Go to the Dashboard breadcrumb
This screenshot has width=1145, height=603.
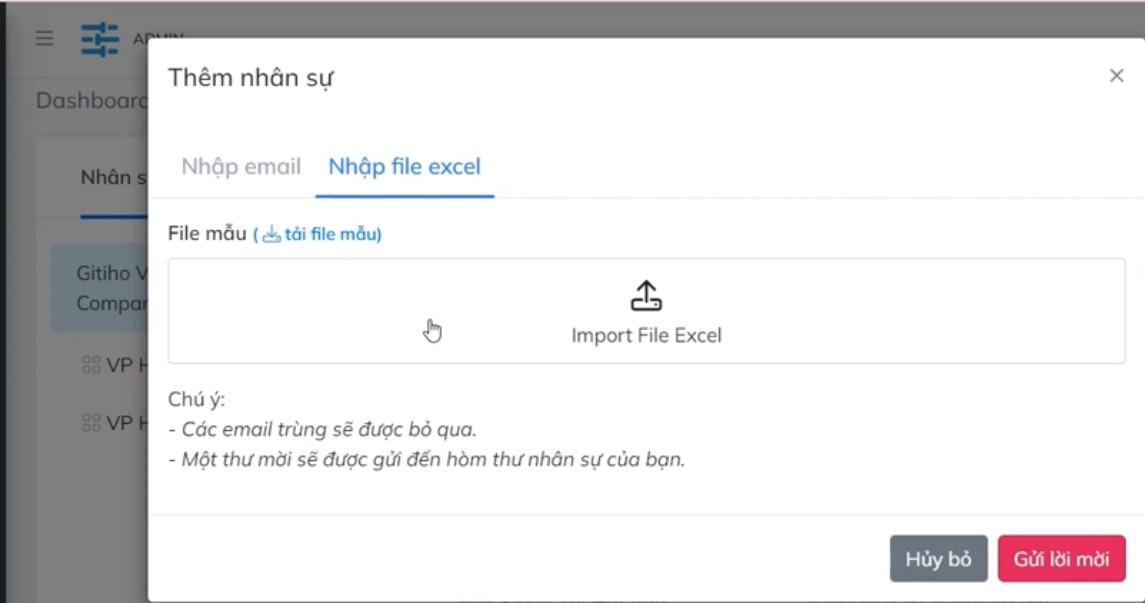[92, 101]
